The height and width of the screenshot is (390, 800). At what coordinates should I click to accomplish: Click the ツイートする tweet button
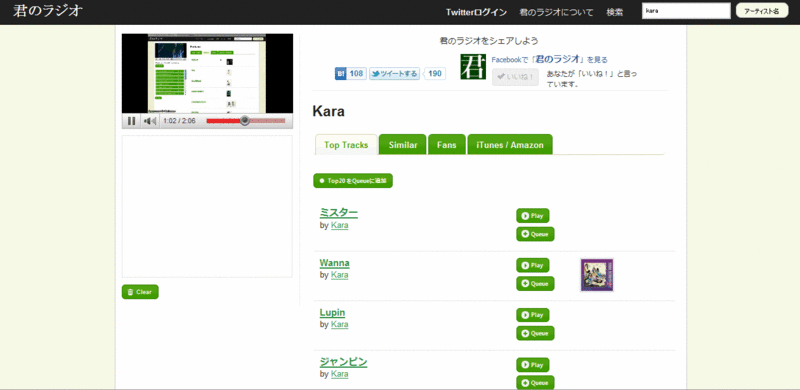point(394,74)
